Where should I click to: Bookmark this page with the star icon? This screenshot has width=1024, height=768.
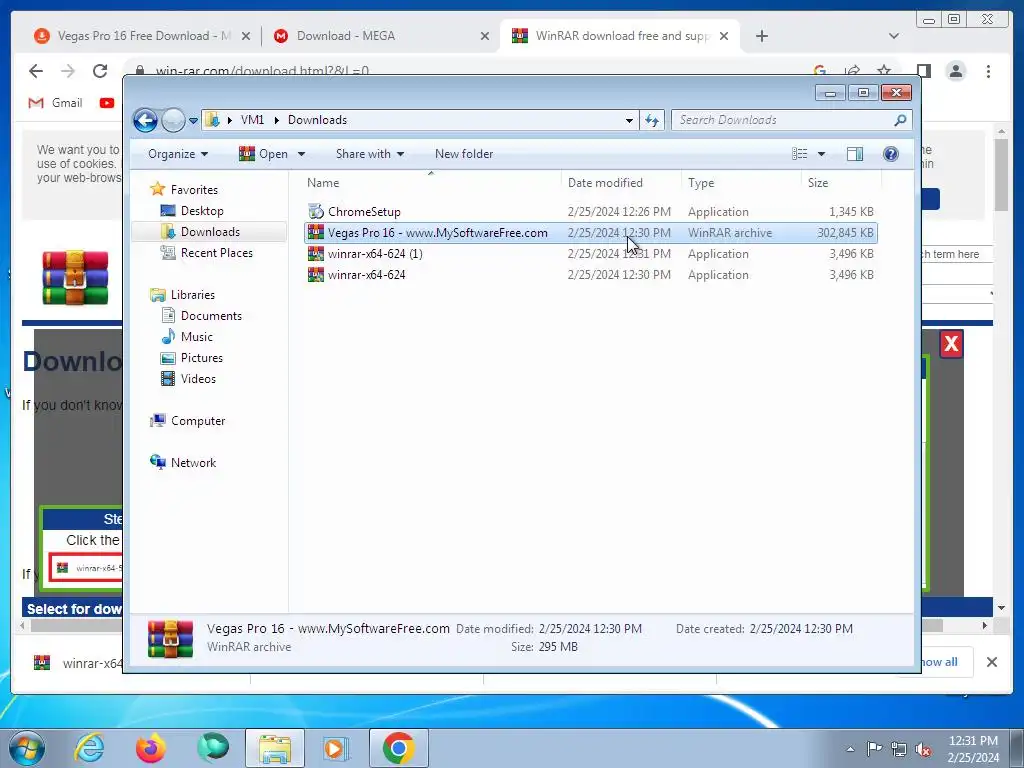[884, 71]
